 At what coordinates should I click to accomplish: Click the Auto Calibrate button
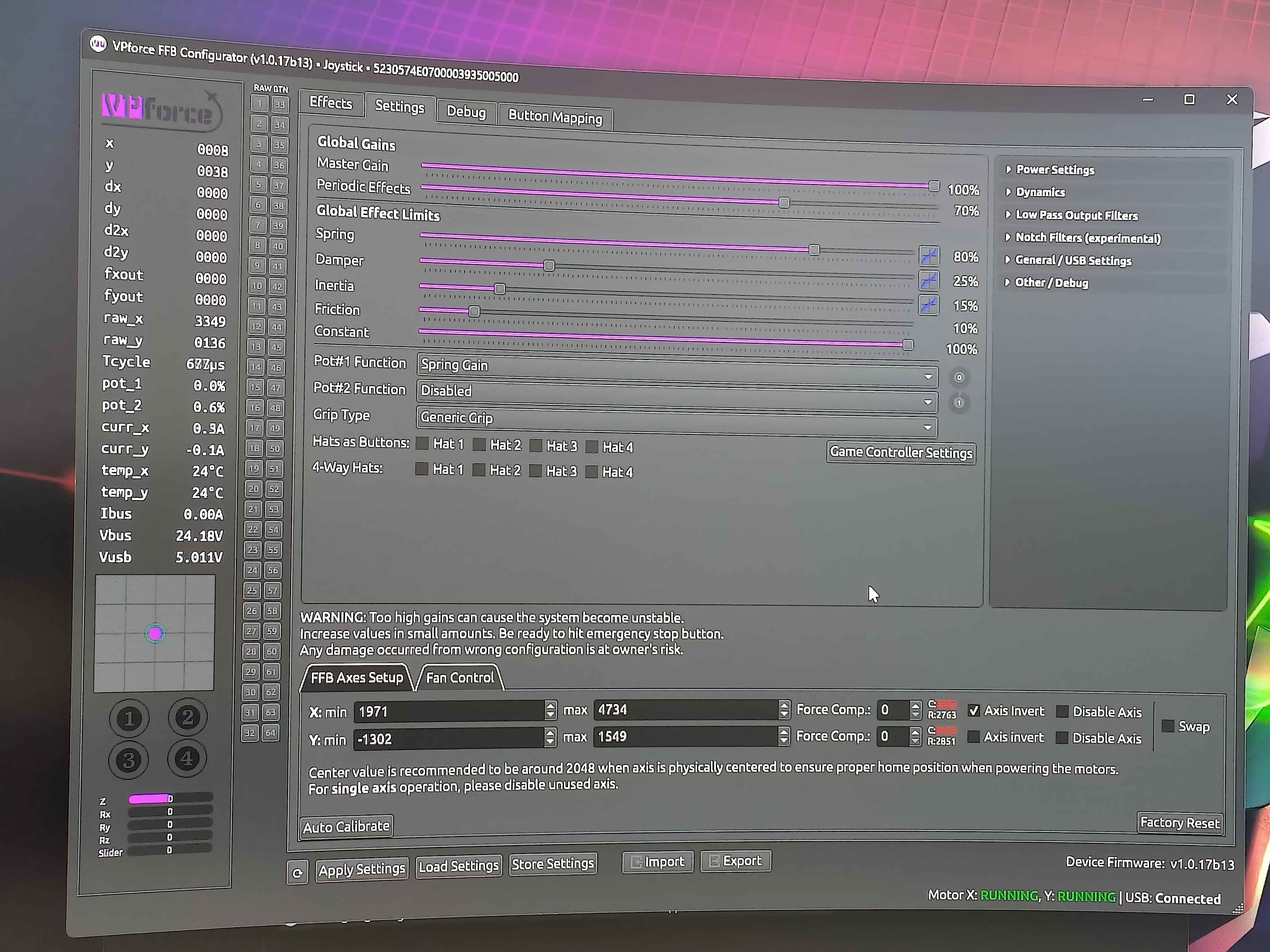point(346,826)
